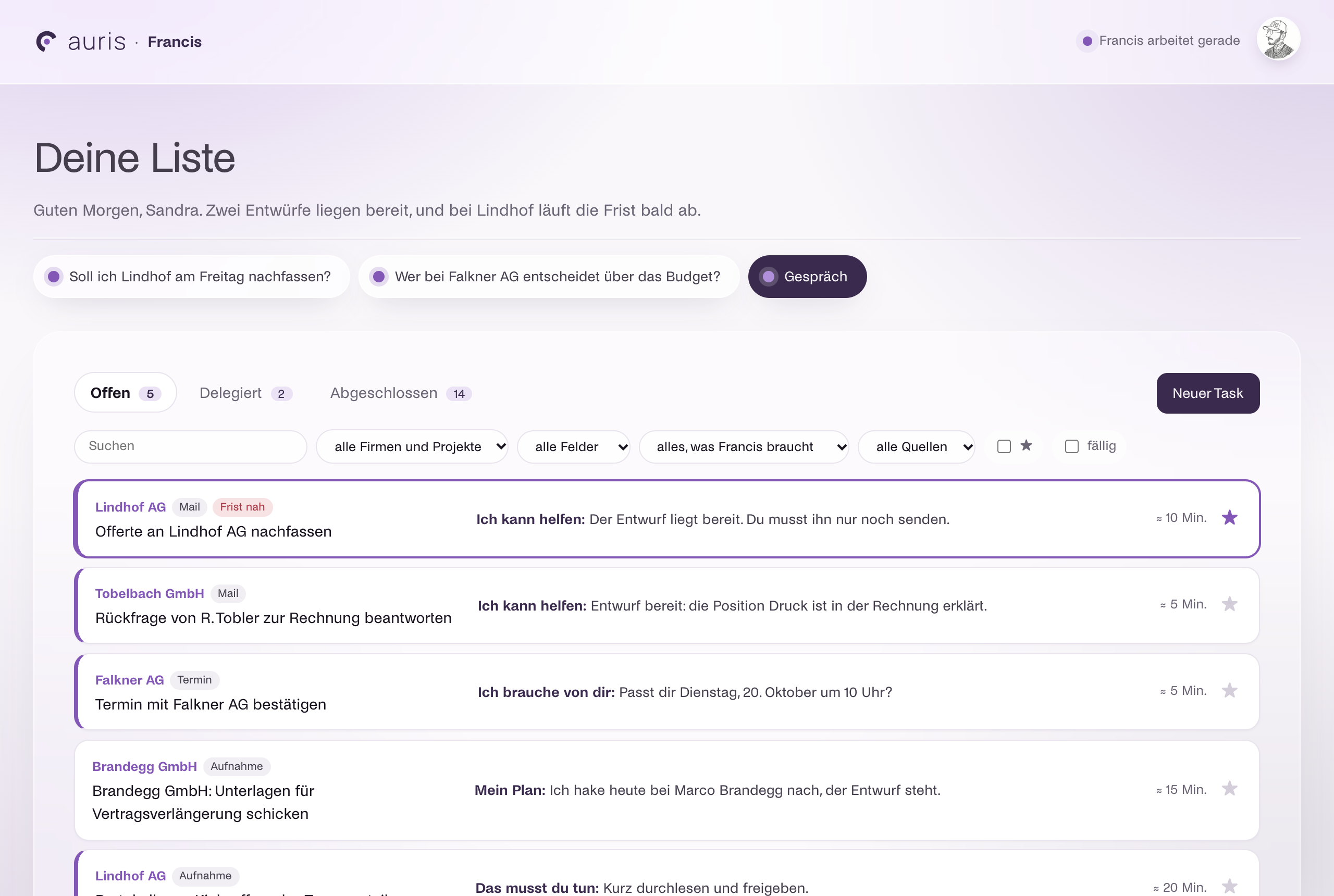
Task: Focus the Suchen search field
Action: point(190,446)
